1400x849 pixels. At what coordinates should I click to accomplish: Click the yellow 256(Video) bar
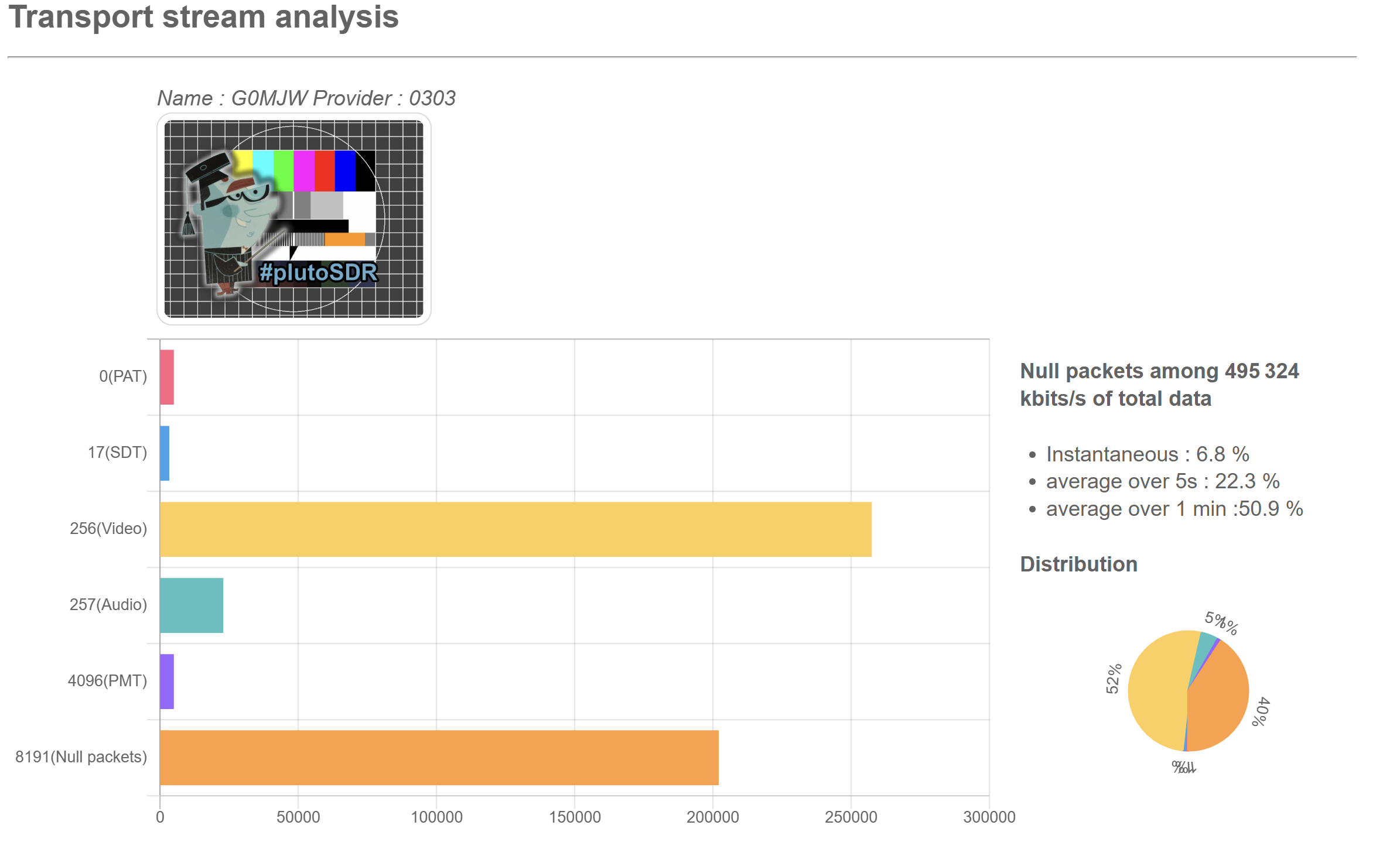(515, 529)
